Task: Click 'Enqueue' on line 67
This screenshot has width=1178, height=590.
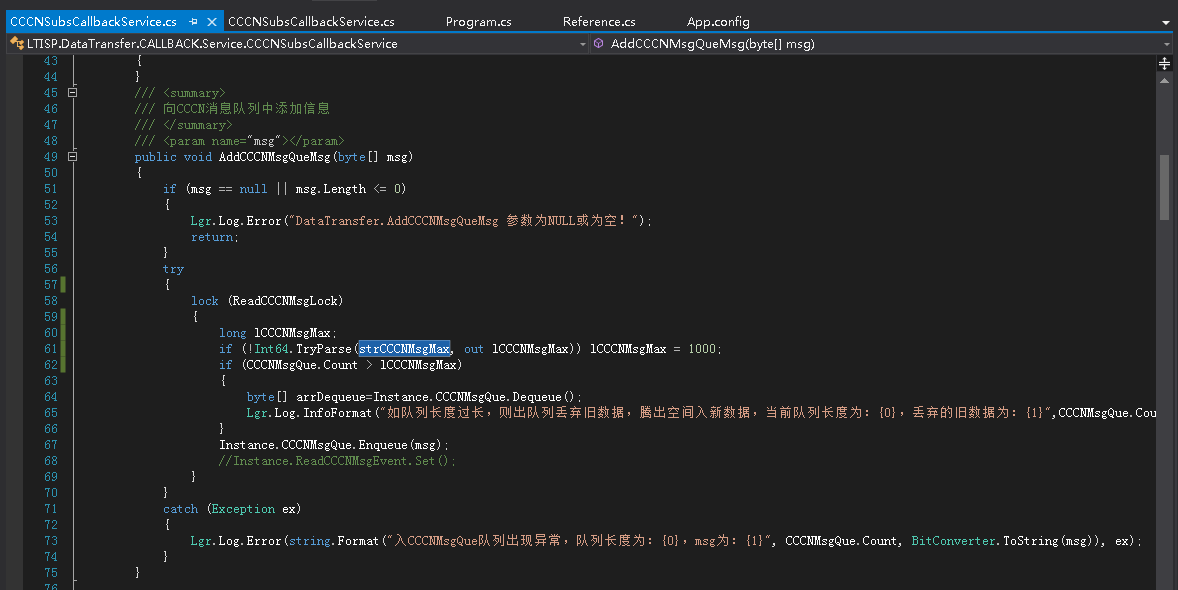Action: (x=383, y=445)
